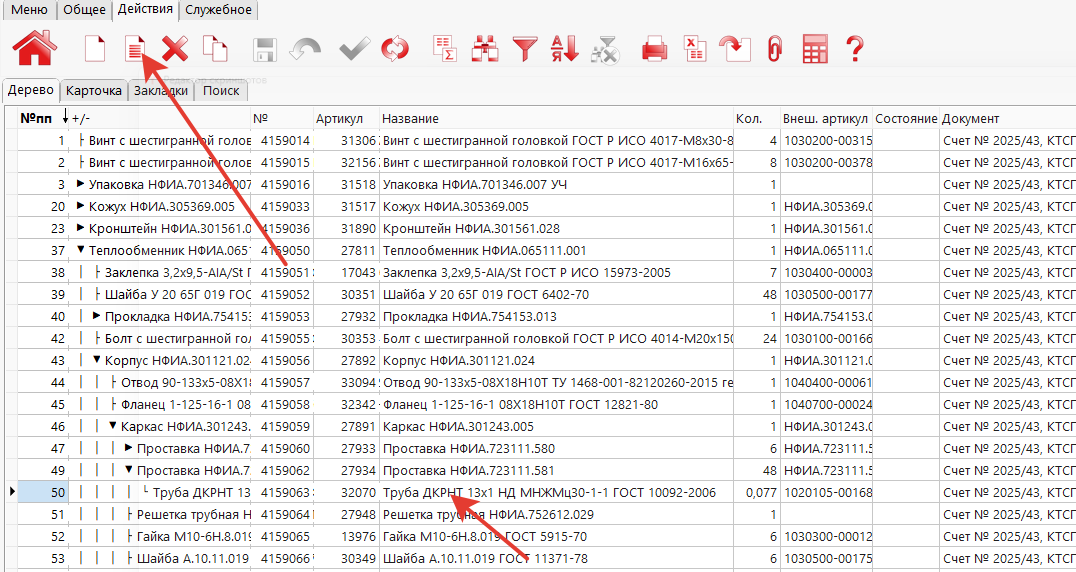The height and width of the screenshot is (572, 1076).
Task: Switch to the Карточка tab
Action: (94, 91)
